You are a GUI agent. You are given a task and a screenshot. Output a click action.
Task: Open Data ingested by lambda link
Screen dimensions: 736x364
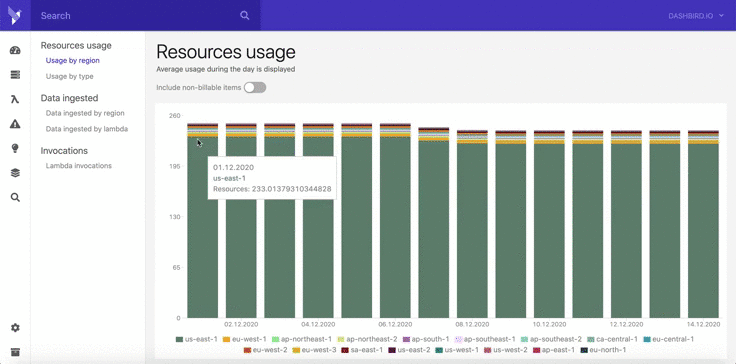pos(87,129)
